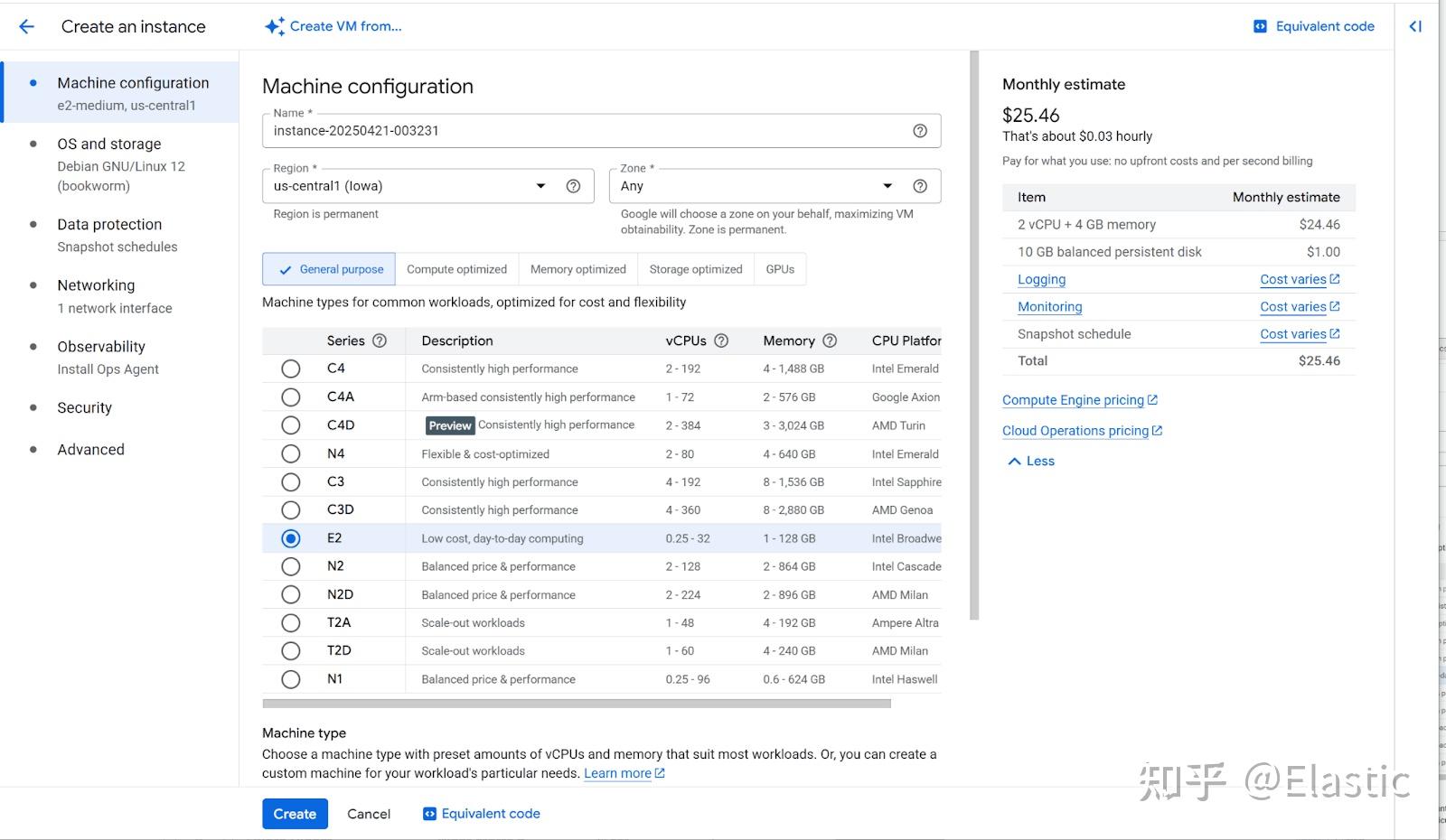Select the T2A scale-out workloads series
This screenshot has width=1446, height=840.
tap(290, 622)
